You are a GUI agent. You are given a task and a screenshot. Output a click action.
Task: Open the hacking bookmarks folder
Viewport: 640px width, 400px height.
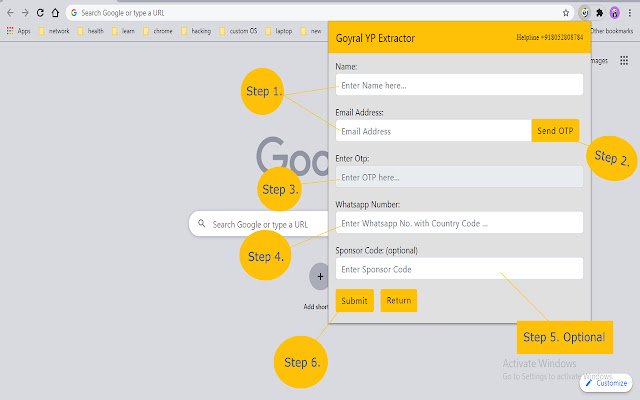pos(196,31)
